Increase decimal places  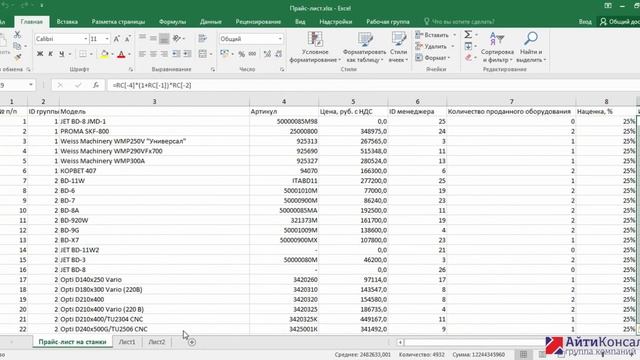click(x=267, y=54)
